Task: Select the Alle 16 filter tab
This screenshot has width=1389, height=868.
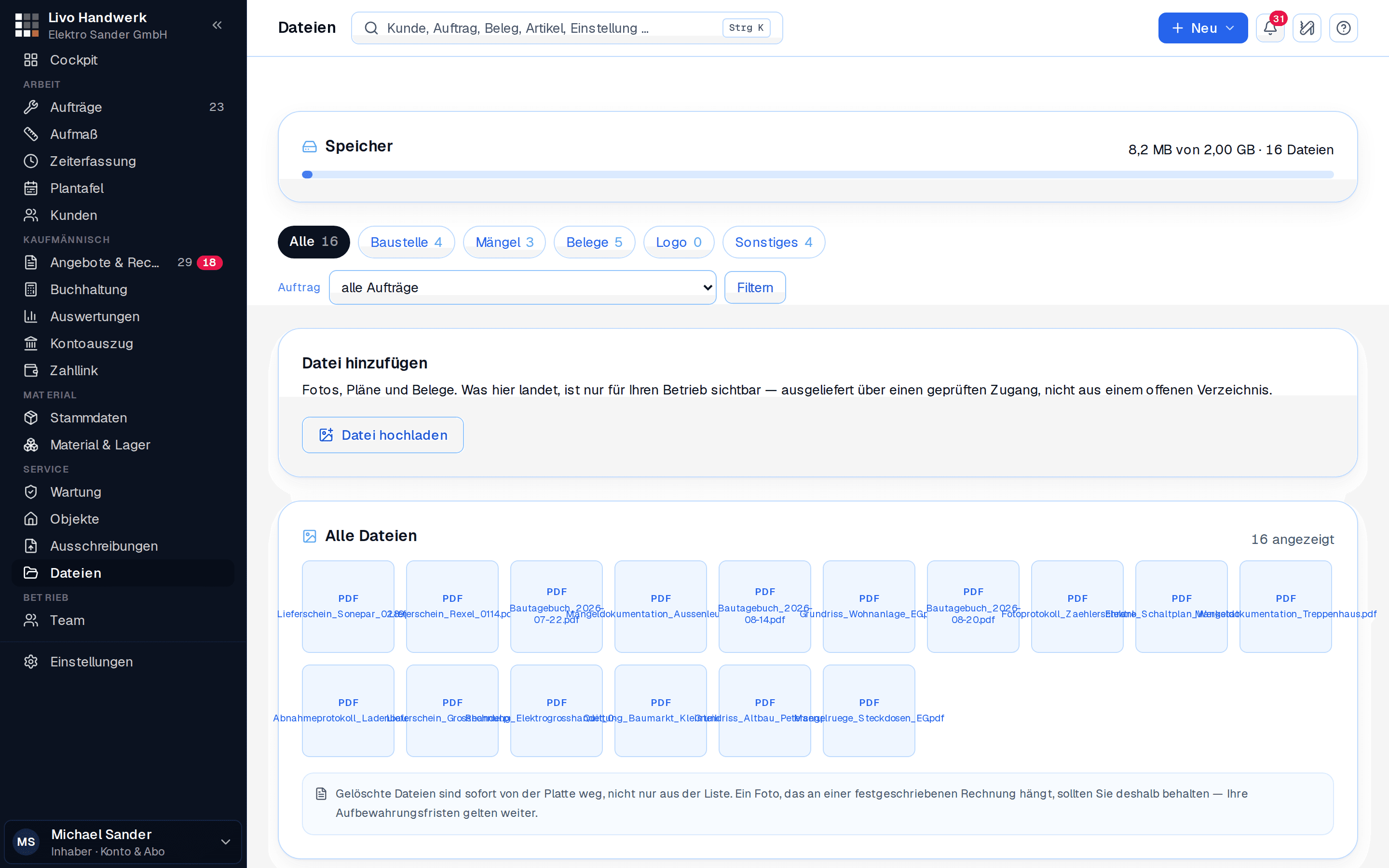Action: [313, 242]
